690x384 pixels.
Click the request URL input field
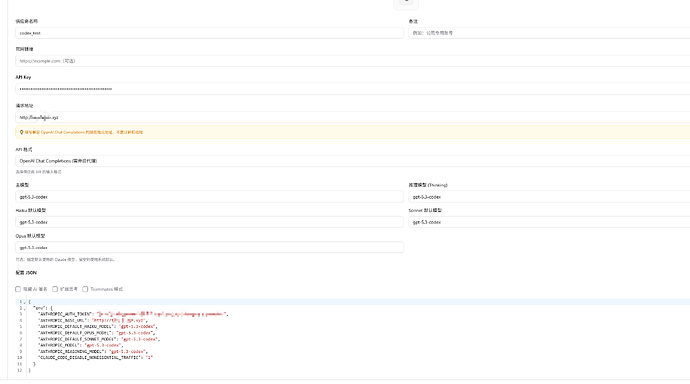coord(352,117)
